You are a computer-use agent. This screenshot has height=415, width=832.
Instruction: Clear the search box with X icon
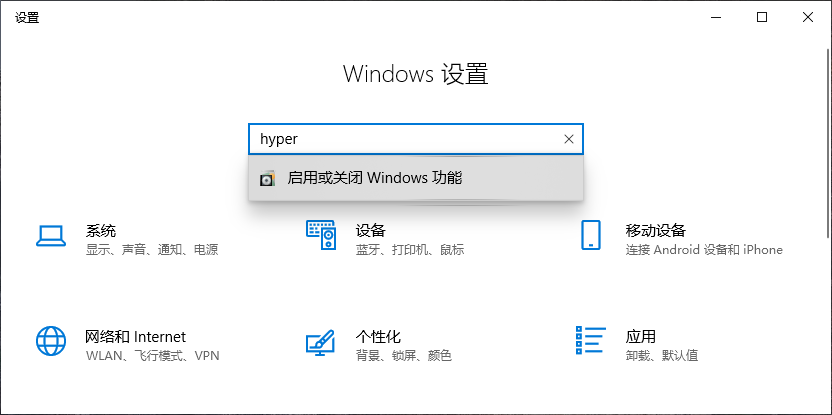(569, 139)
